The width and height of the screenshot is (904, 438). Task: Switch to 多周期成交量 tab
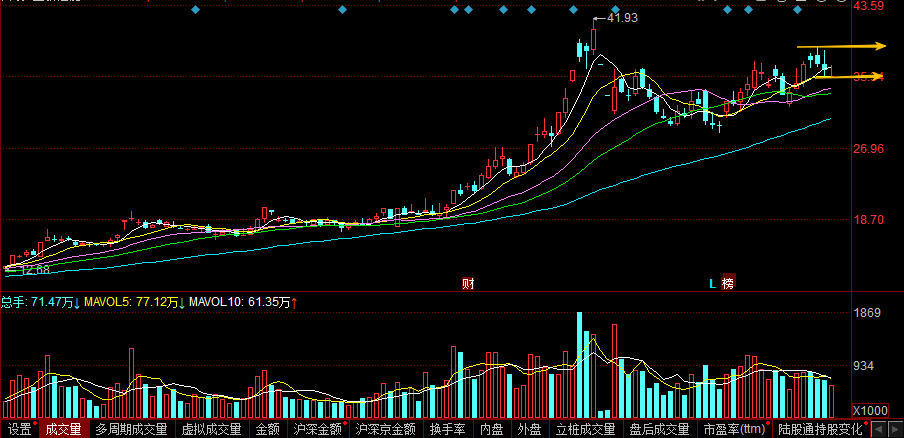(x=131, y=429)
